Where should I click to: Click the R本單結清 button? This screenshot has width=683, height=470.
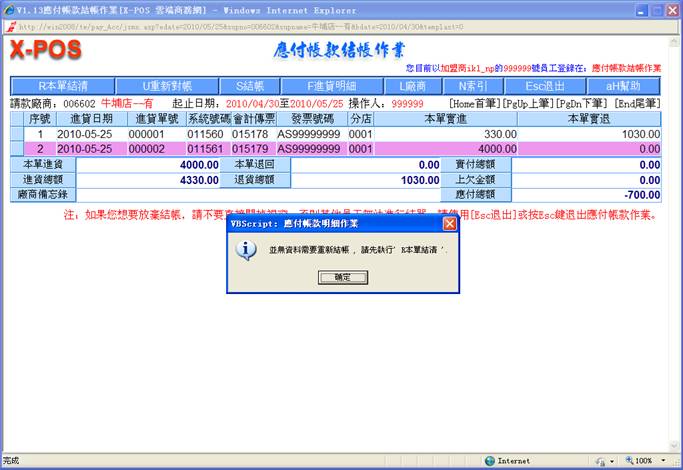[62, 86]
